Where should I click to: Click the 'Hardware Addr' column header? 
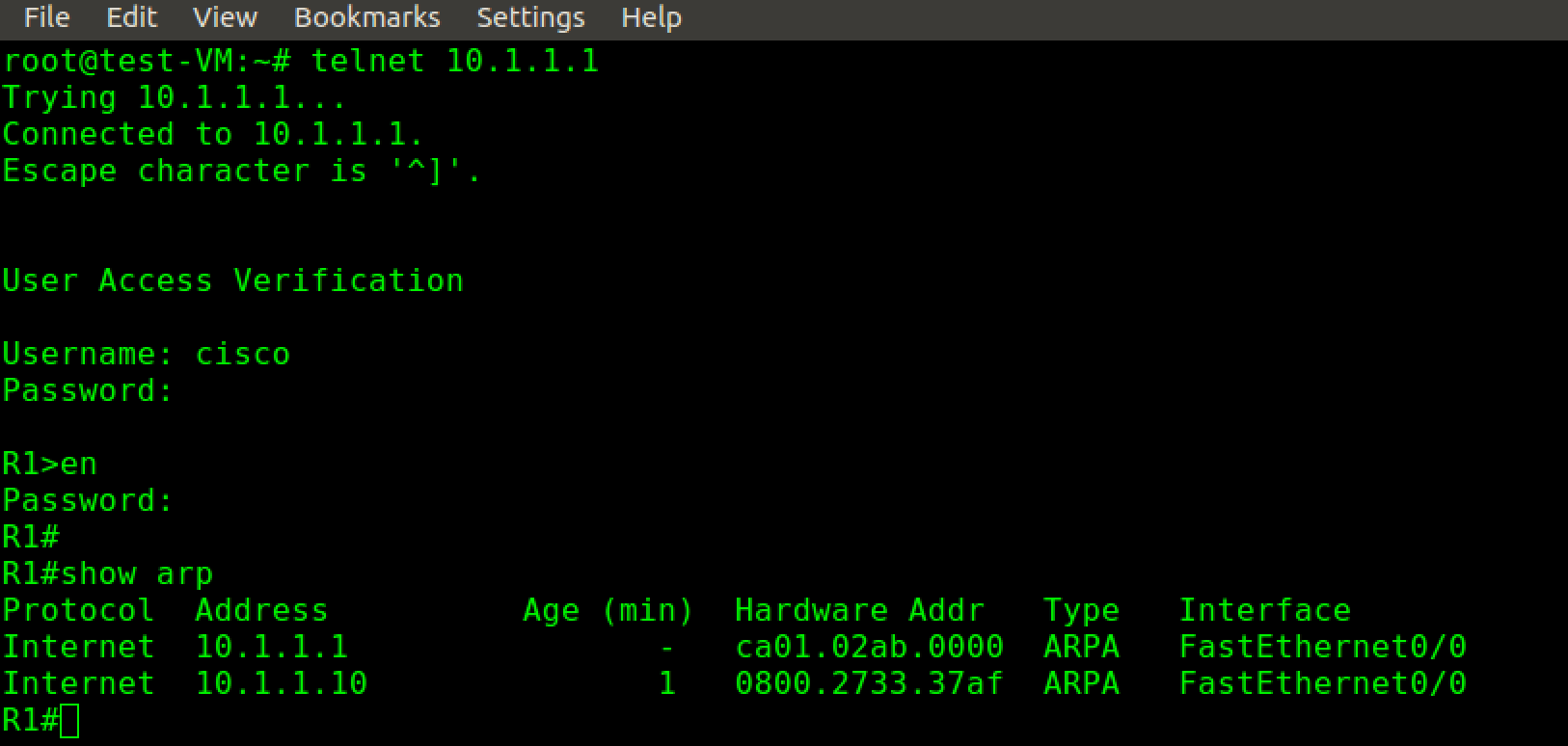pos(859,610)
